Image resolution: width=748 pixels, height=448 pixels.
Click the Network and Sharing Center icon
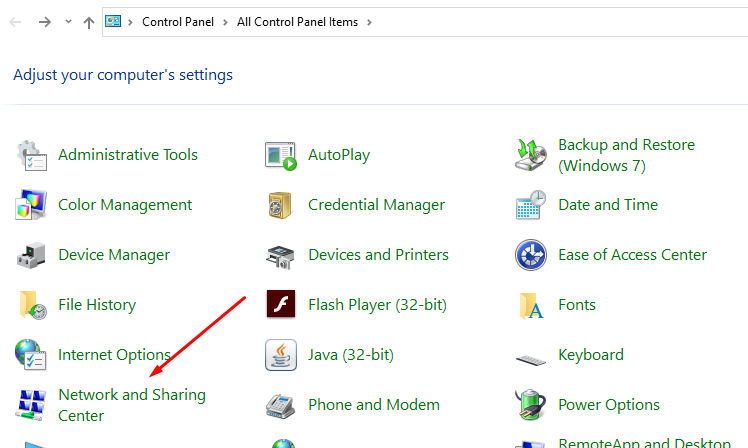click(x=31, y=405)
